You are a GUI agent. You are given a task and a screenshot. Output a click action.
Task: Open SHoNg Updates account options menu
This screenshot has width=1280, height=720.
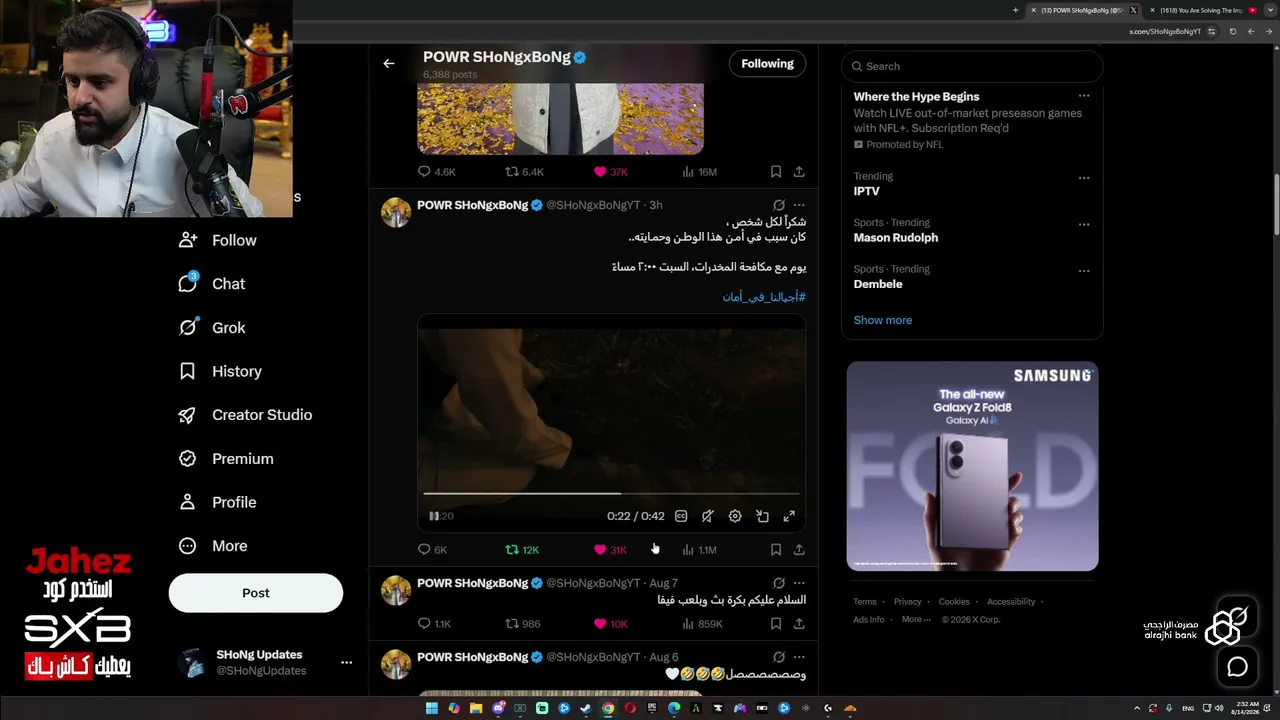[346, 662]
